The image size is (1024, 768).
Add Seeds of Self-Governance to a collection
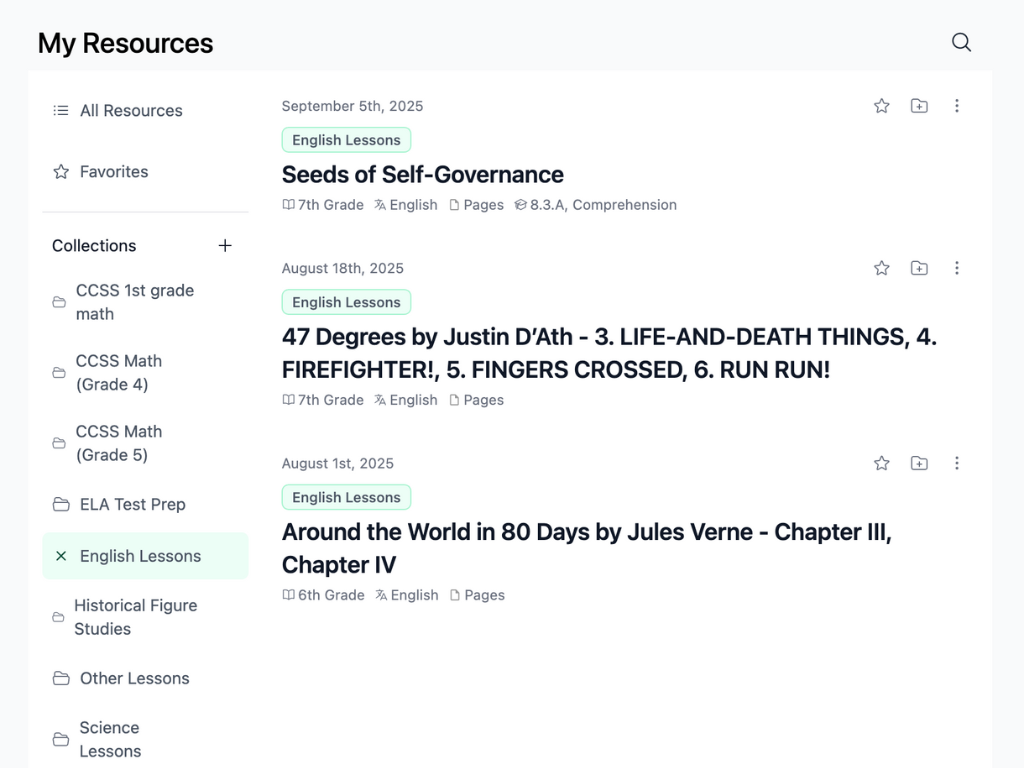point(919,105)
